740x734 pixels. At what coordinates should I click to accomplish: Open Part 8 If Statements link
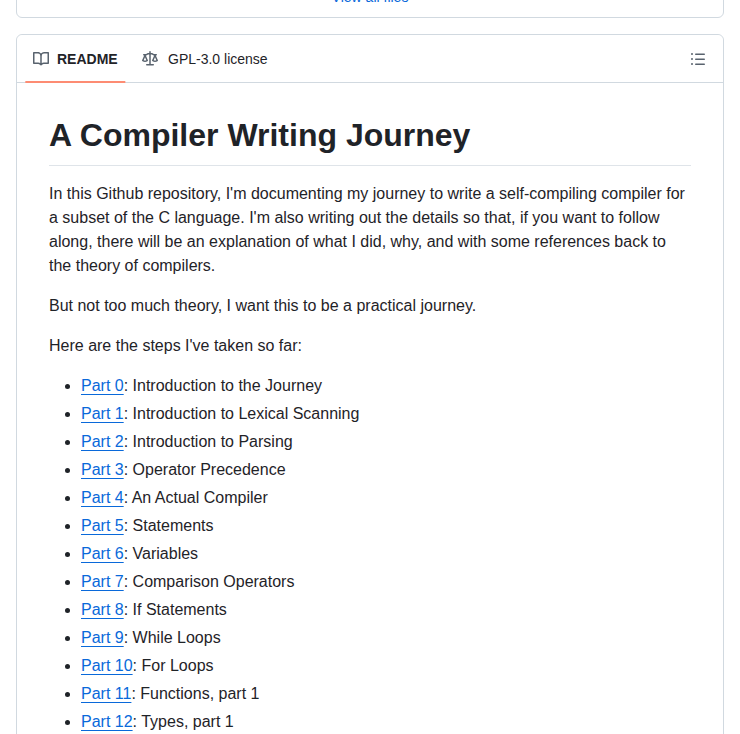coord(102,609)
